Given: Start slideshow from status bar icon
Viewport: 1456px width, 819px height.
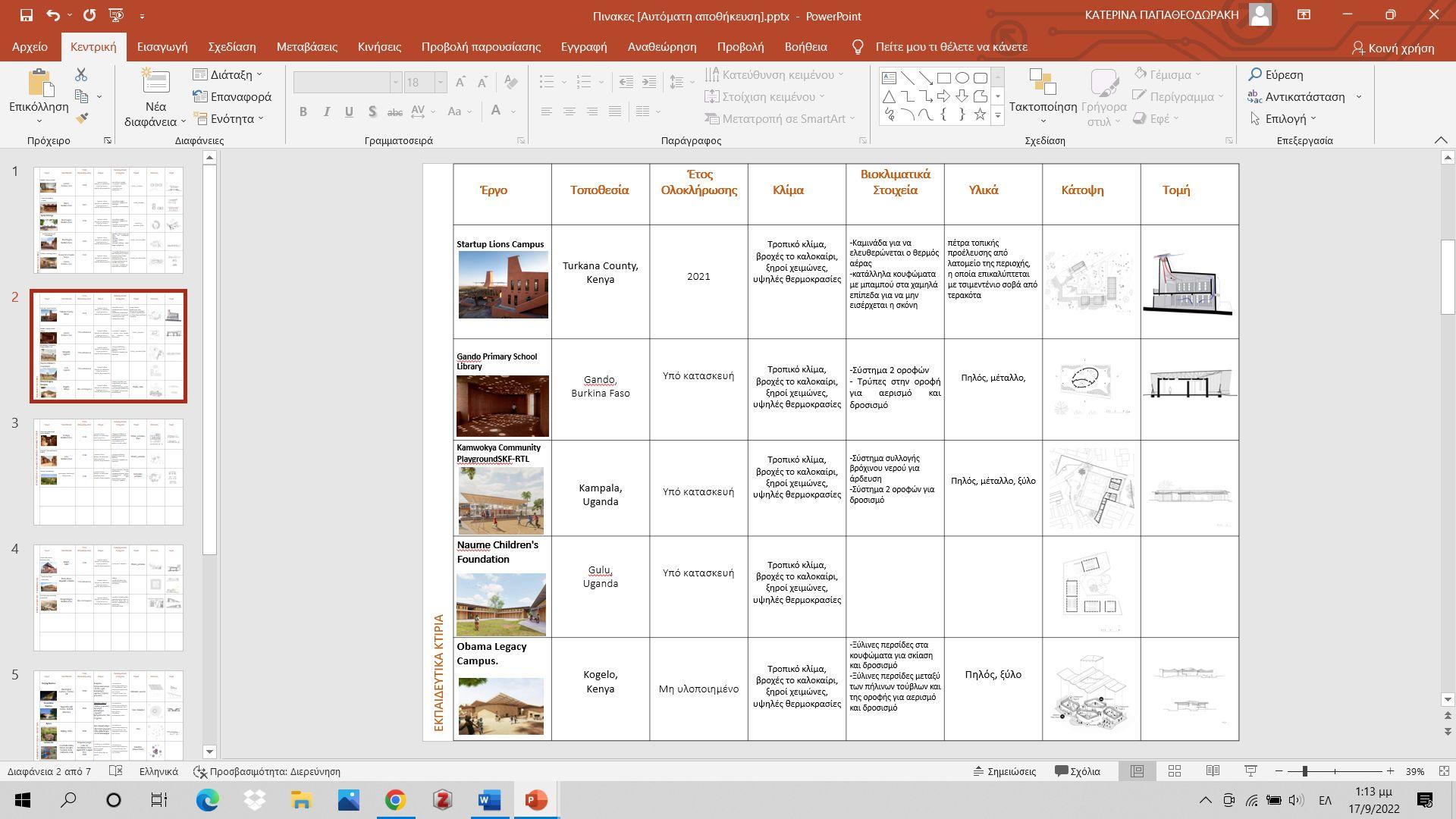Looking at the screenshot, I should 1250,771.
